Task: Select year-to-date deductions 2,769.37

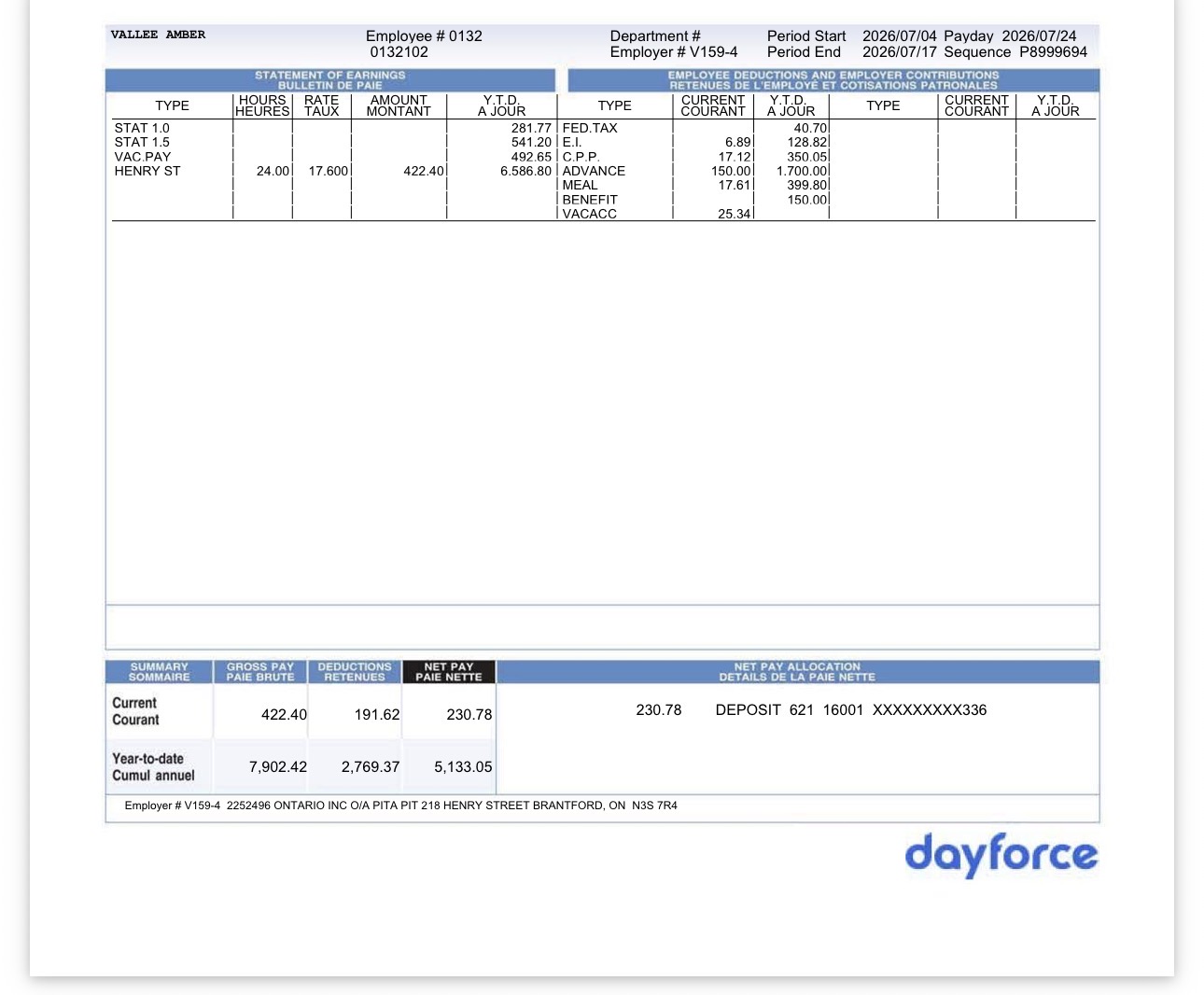Action: point(371,766)
